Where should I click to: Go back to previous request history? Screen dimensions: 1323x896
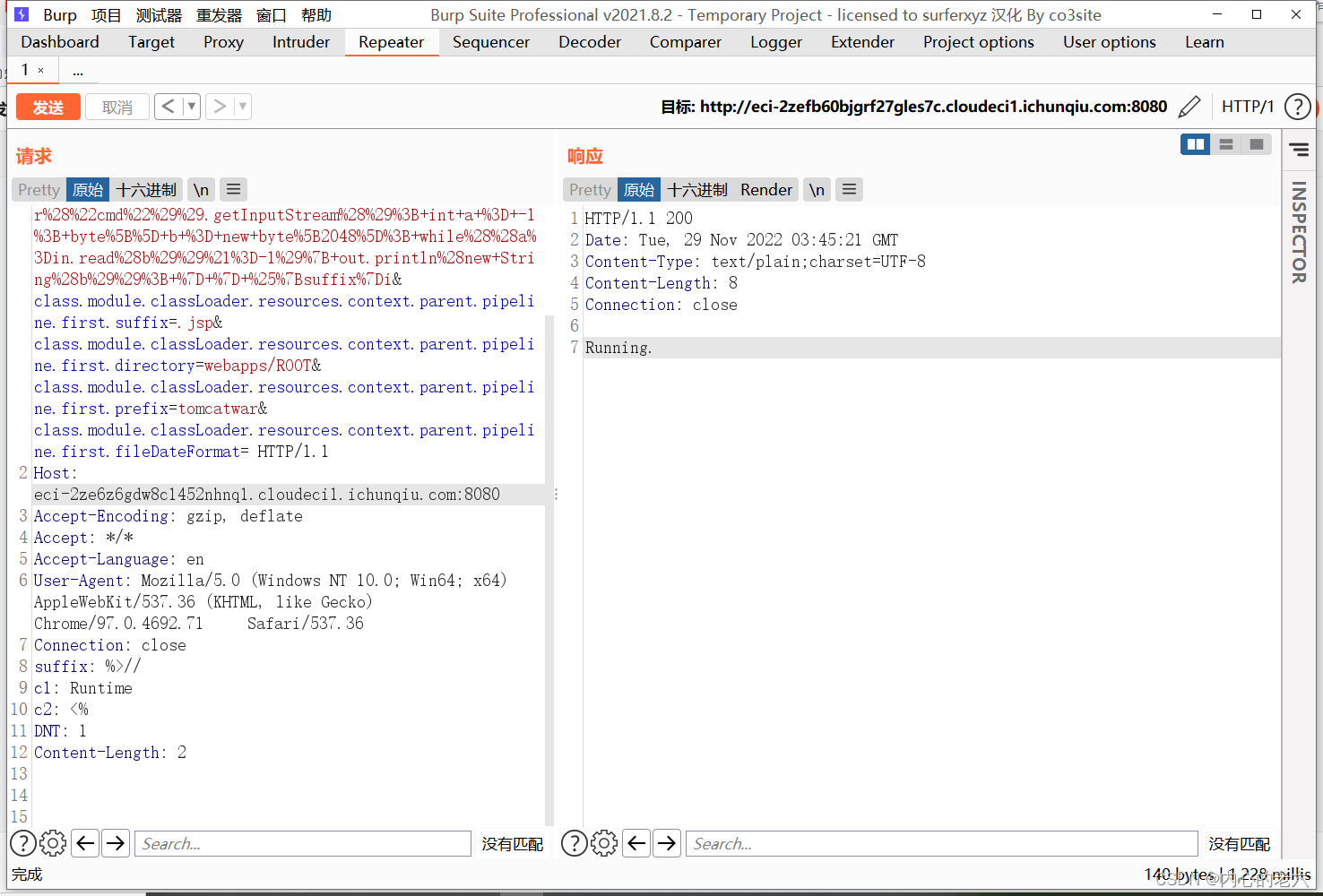[169, 107]
